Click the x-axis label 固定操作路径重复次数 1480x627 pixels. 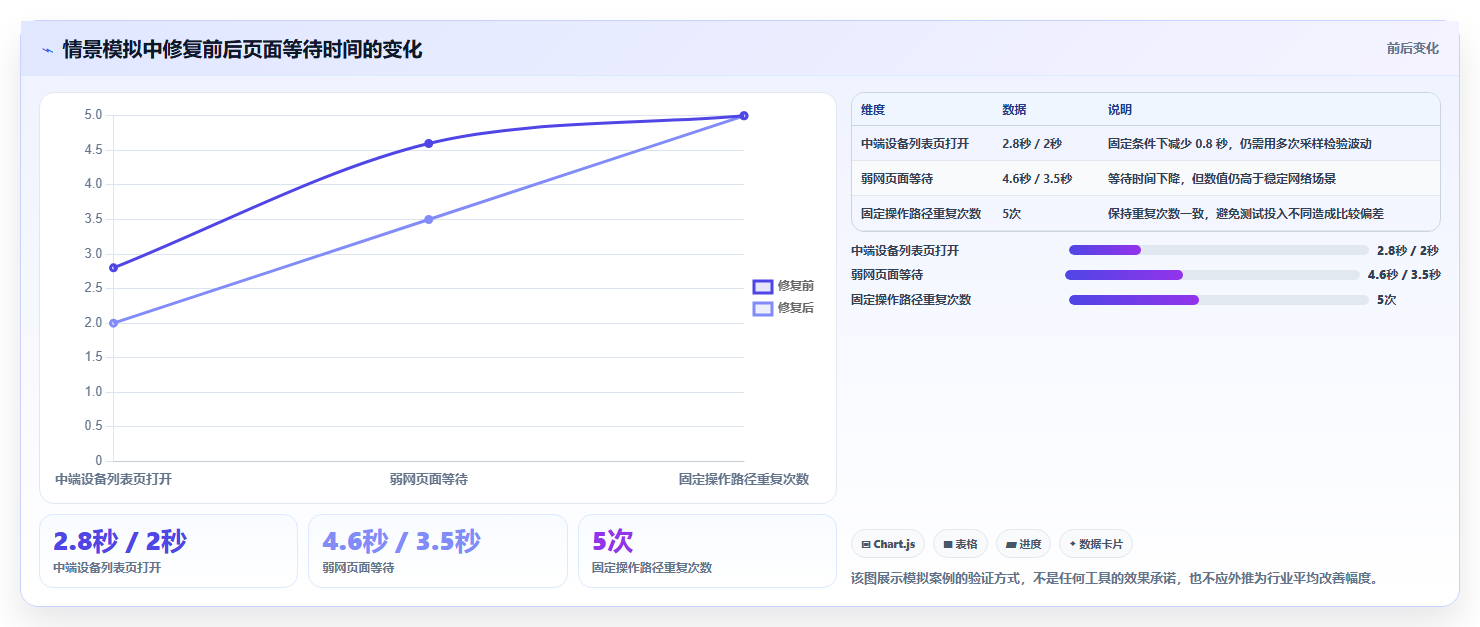point(744,479)
